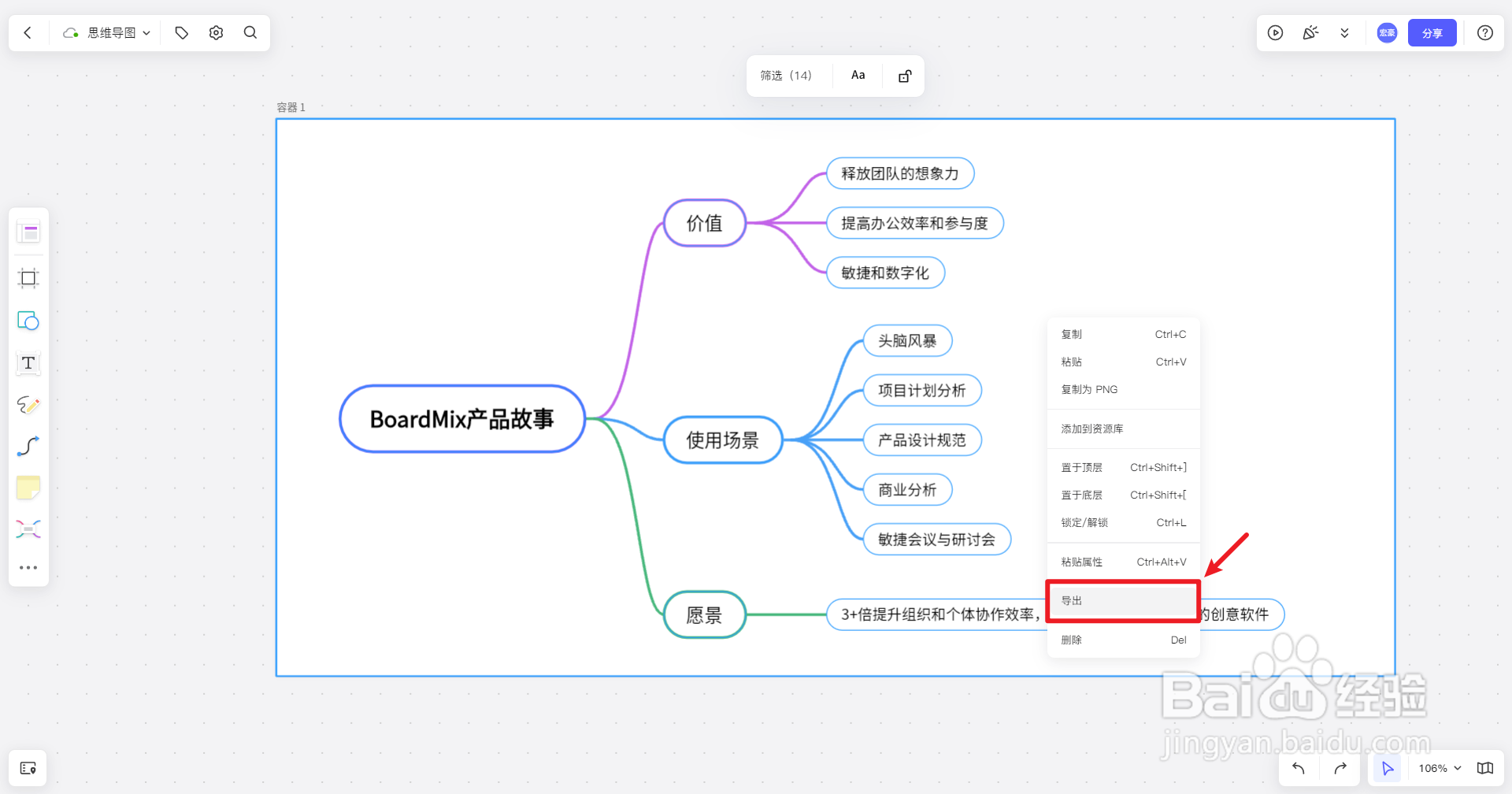Viewport: 1512px width, 794px height.
Task: Select the 商业分析 node
Action: tap(908, 489)
